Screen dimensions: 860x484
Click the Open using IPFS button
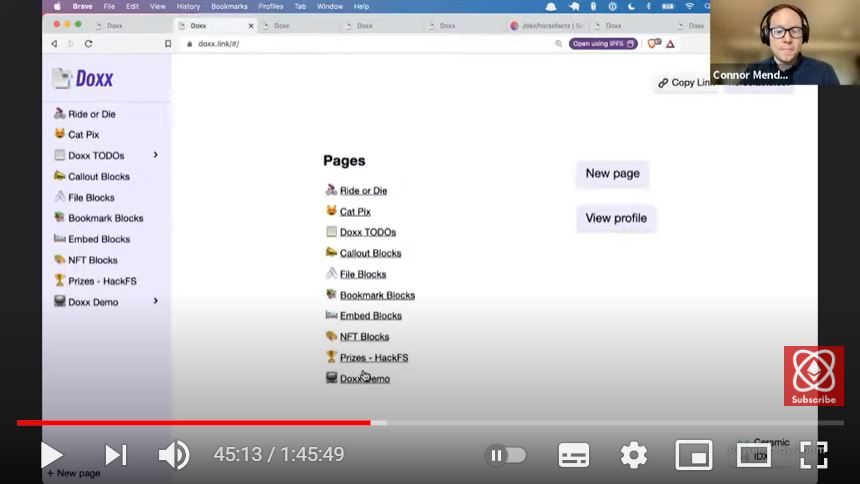point(603,43)
